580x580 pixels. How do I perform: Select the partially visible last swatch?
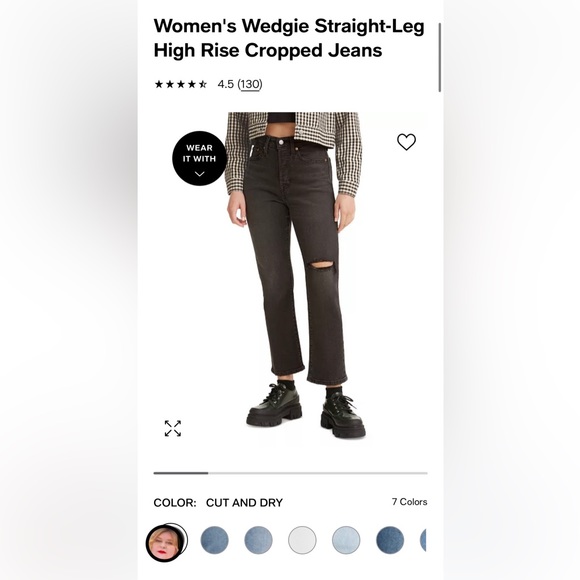(x=423, y=540)
